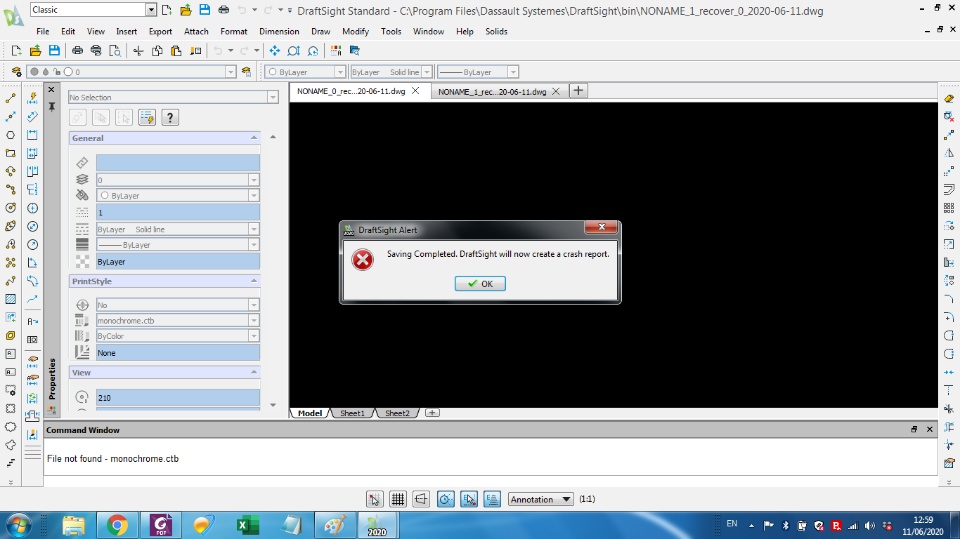
Task: Select the Hatch tool icon
Action: pos(10,299)
